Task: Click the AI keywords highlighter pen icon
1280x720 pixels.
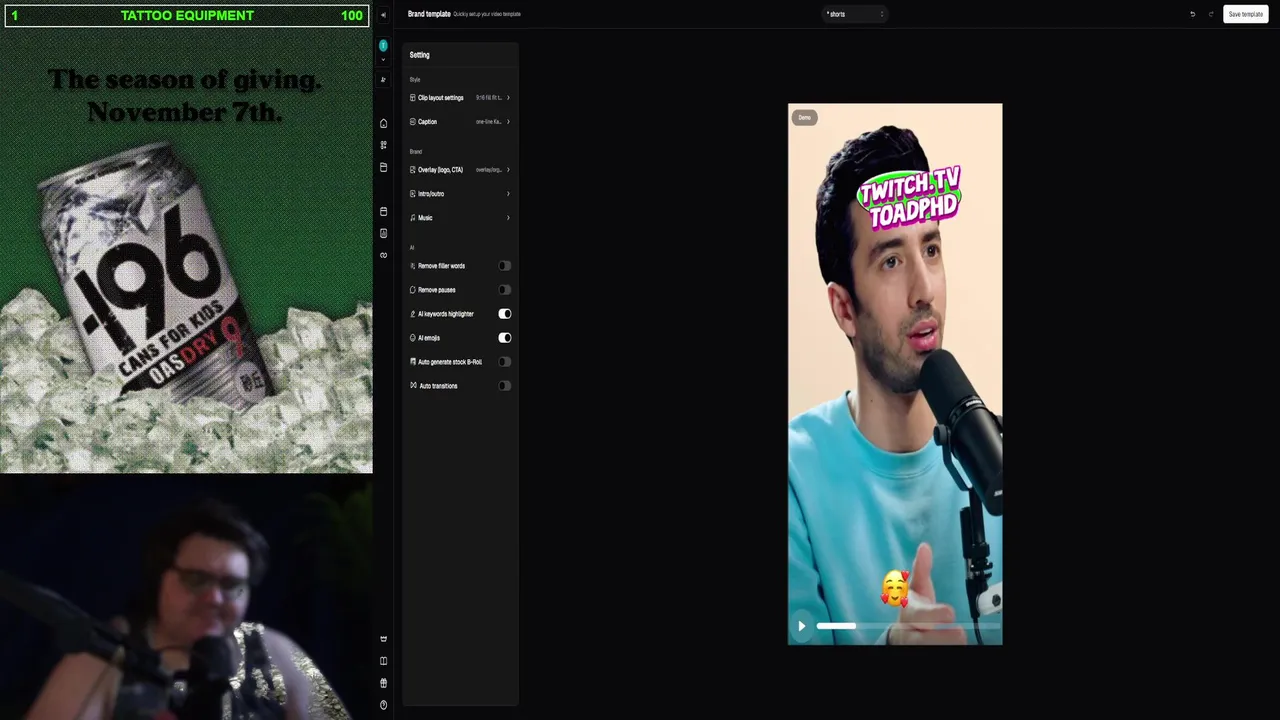Action: point(413,314)
